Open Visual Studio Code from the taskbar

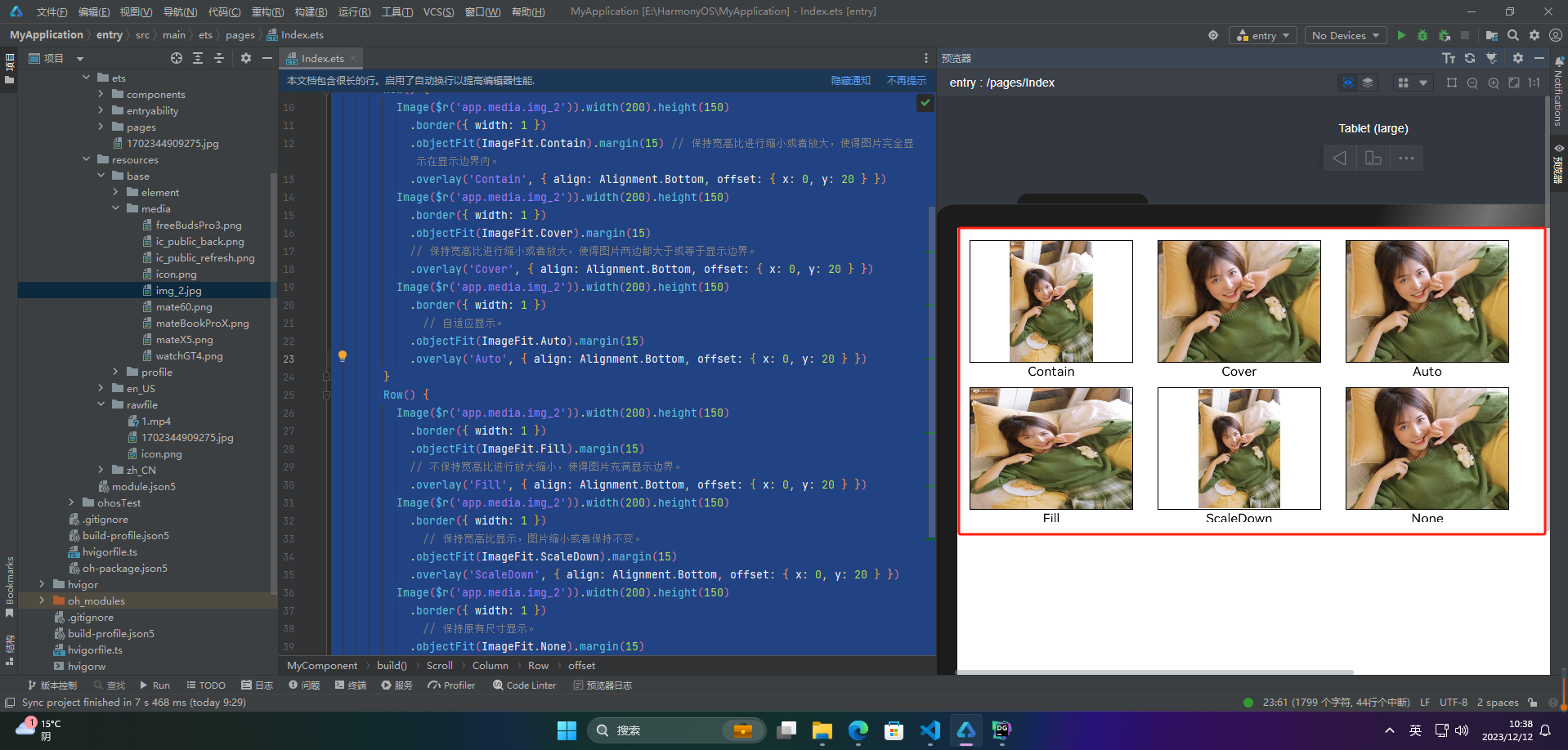click(930, 730)
